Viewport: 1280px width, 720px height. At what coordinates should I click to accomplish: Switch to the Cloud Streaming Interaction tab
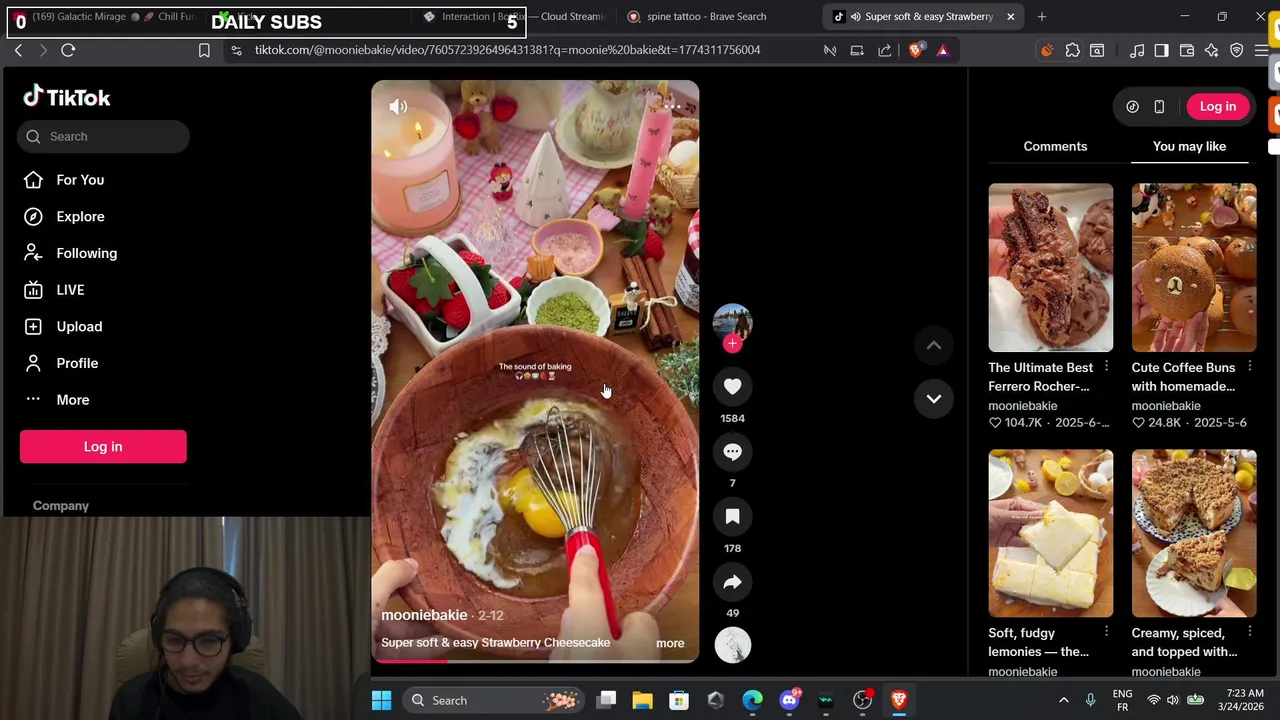pos(515,17)
